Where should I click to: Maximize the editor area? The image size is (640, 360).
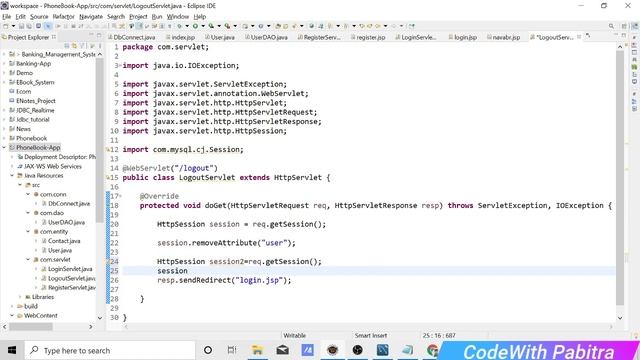(x=624, y=35)
